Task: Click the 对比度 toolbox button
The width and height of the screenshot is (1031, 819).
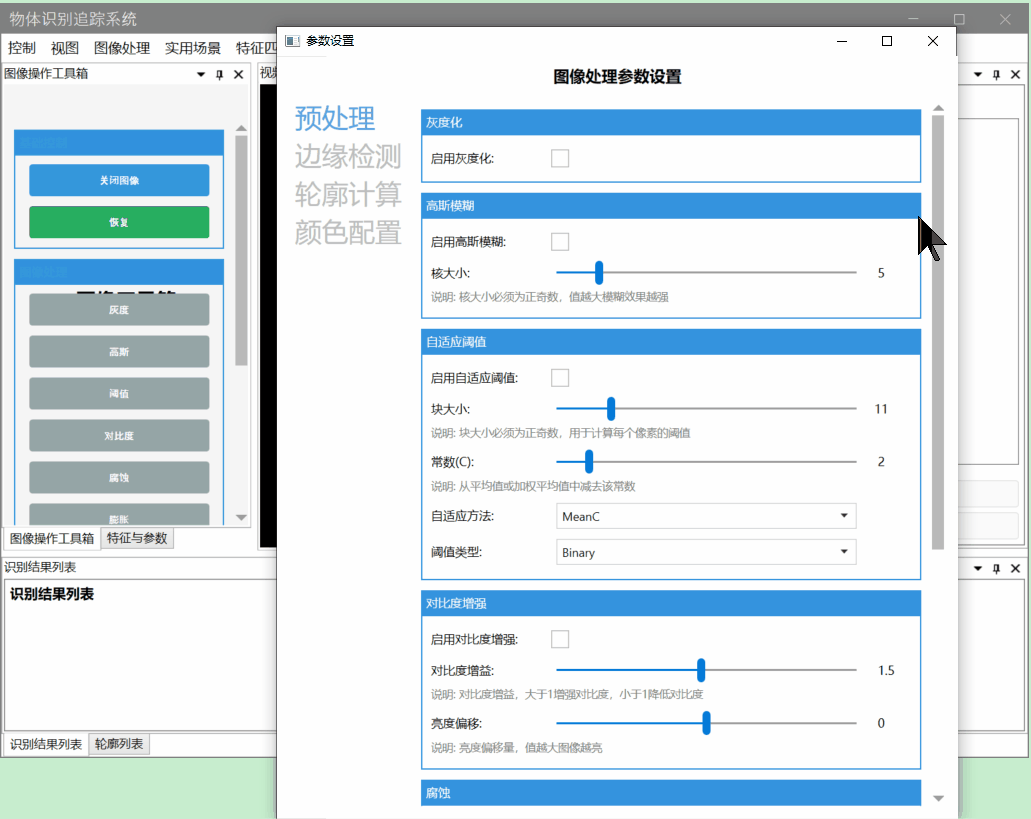Action: tap(119, 436)
